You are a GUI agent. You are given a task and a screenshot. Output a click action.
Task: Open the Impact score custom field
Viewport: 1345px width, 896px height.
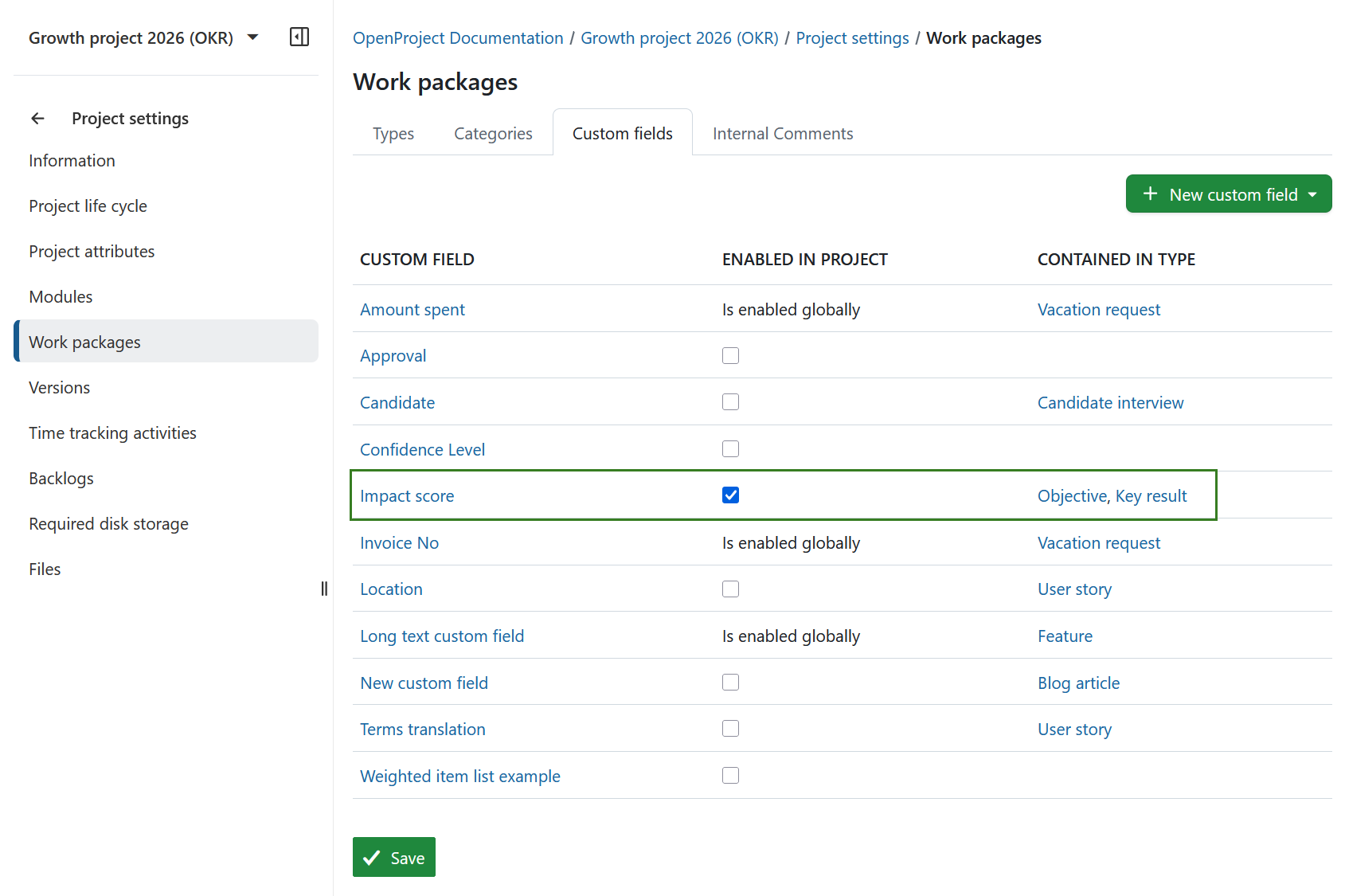(407, 495)
